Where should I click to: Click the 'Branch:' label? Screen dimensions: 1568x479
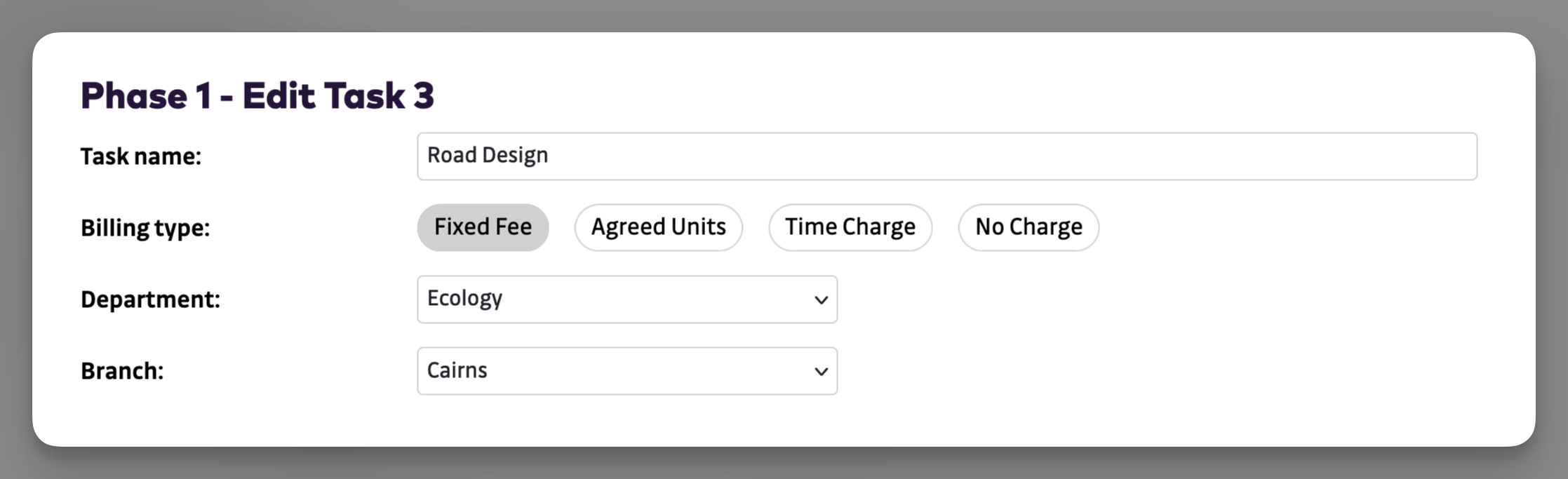pyautogui.click(x=122, y=371)
